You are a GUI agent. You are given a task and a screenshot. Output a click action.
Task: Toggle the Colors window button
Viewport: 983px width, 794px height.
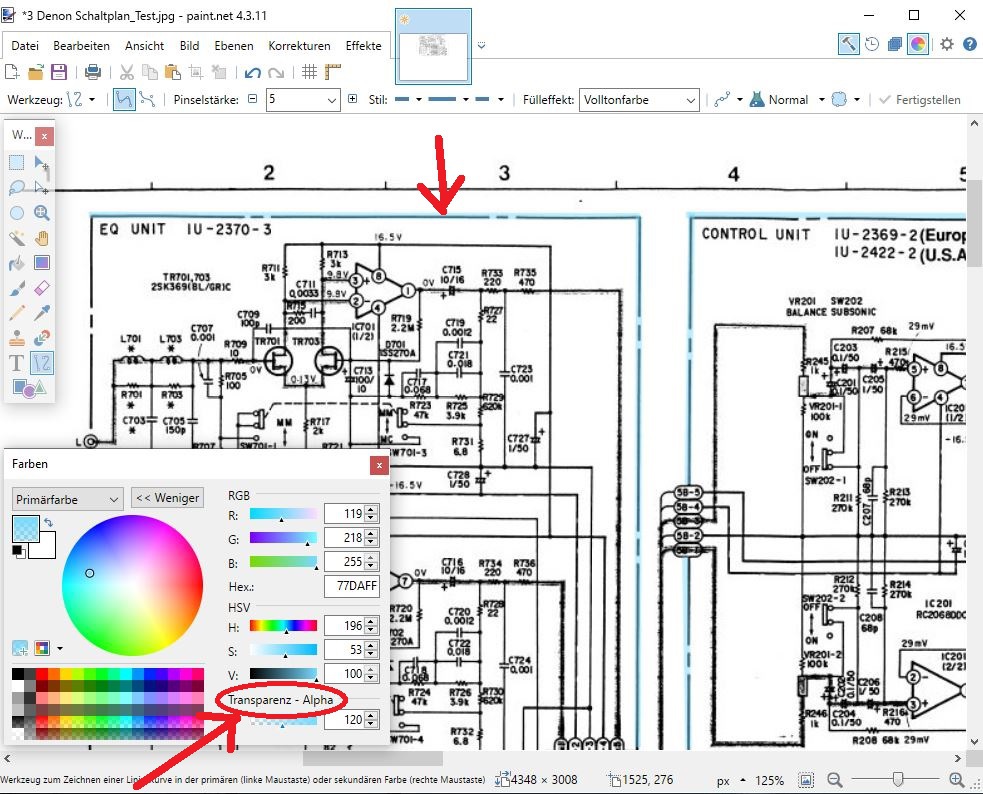[917, 44]
